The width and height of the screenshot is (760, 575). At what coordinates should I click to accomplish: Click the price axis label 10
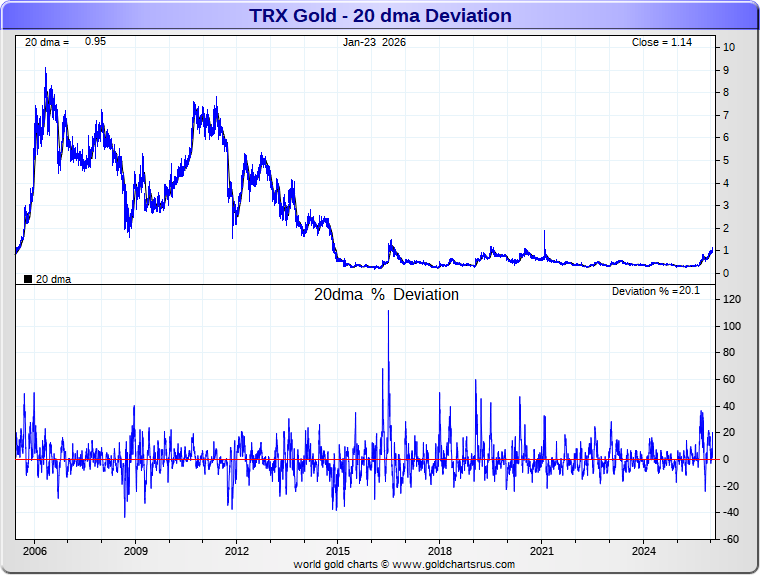click(x=729, y=47)
